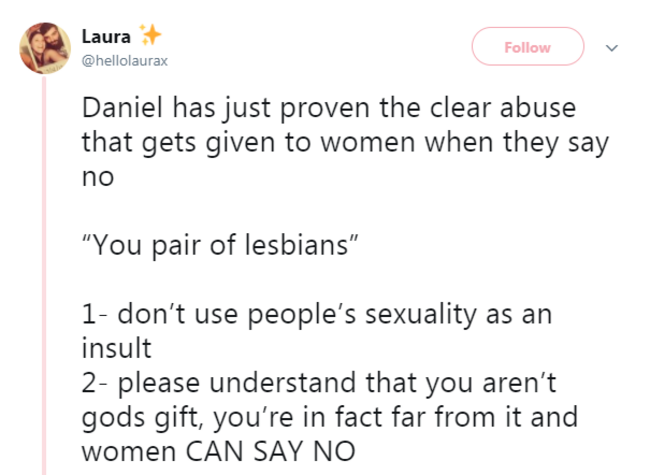Click the word 'abuse' in the tweet
Screen dimensions: 650x475
(x=538, y=108)
